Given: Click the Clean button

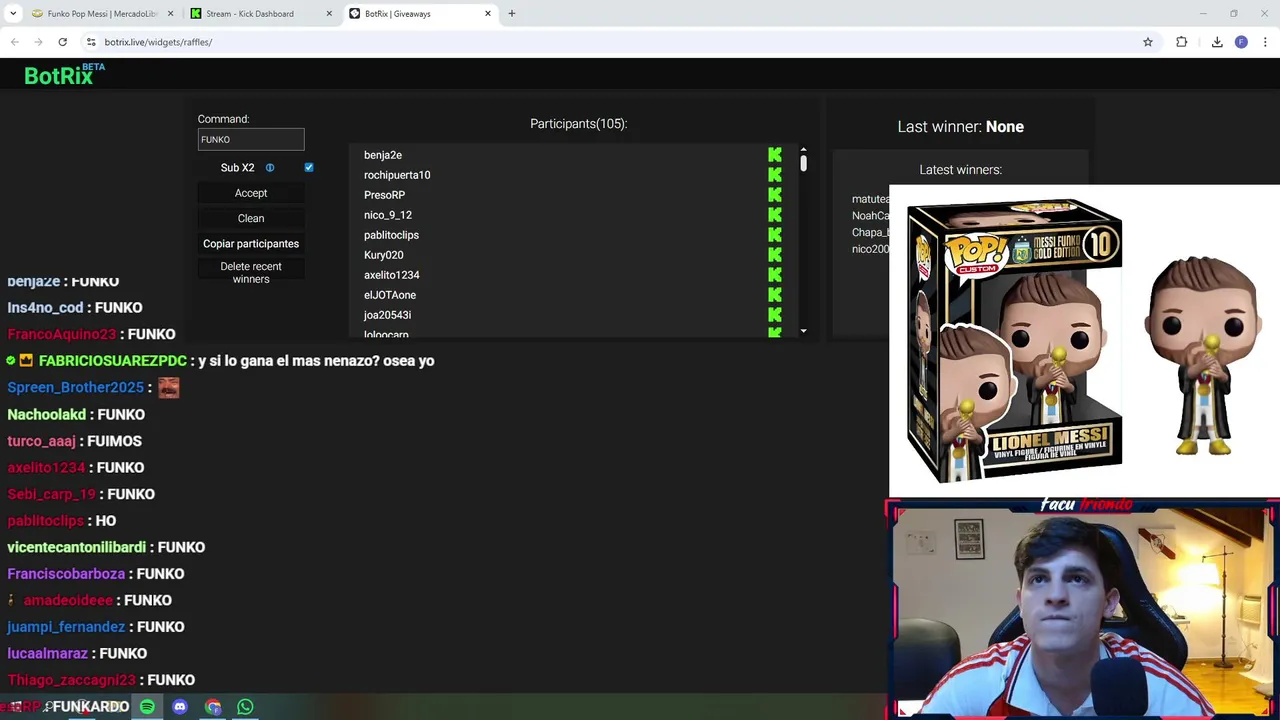Looking at the screenshot, I should [x=251, y=218].
